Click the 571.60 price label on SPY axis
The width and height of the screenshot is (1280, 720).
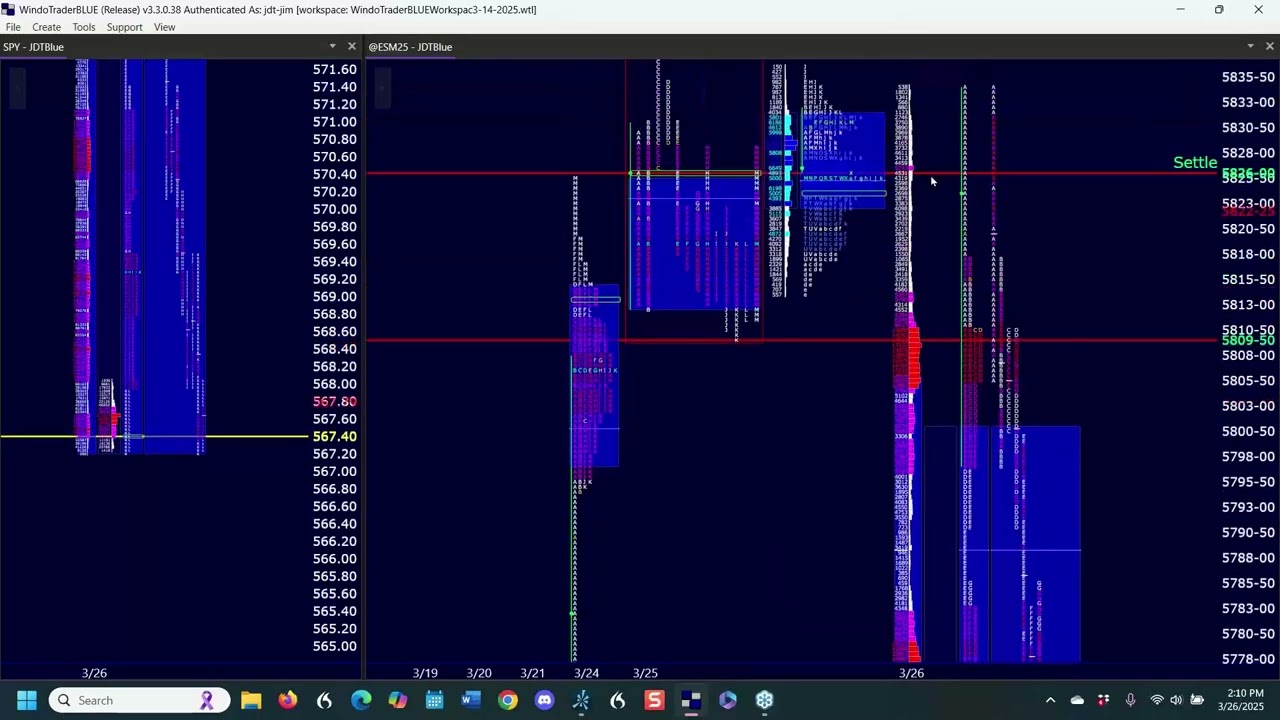[335, 69]
